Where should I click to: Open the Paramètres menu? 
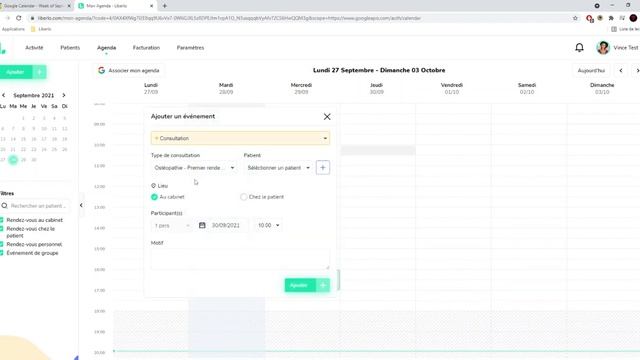tap(190, 48)
